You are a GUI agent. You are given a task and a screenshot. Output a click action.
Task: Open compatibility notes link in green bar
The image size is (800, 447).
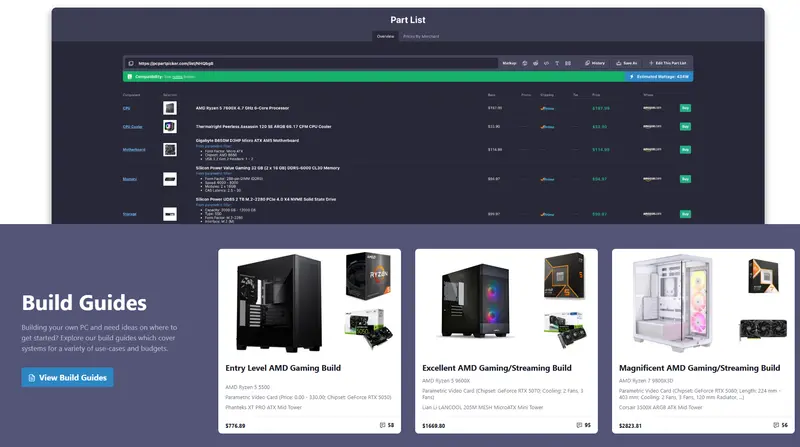pos(177,77)
